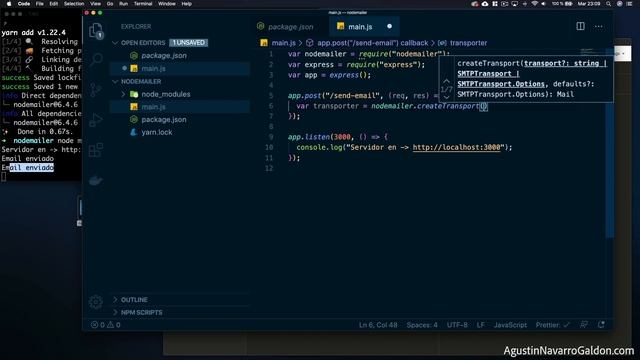Viewport: 640px width, 360px height.
Task: Click the editor vertical scrollbar
Action: coord(610,143)
